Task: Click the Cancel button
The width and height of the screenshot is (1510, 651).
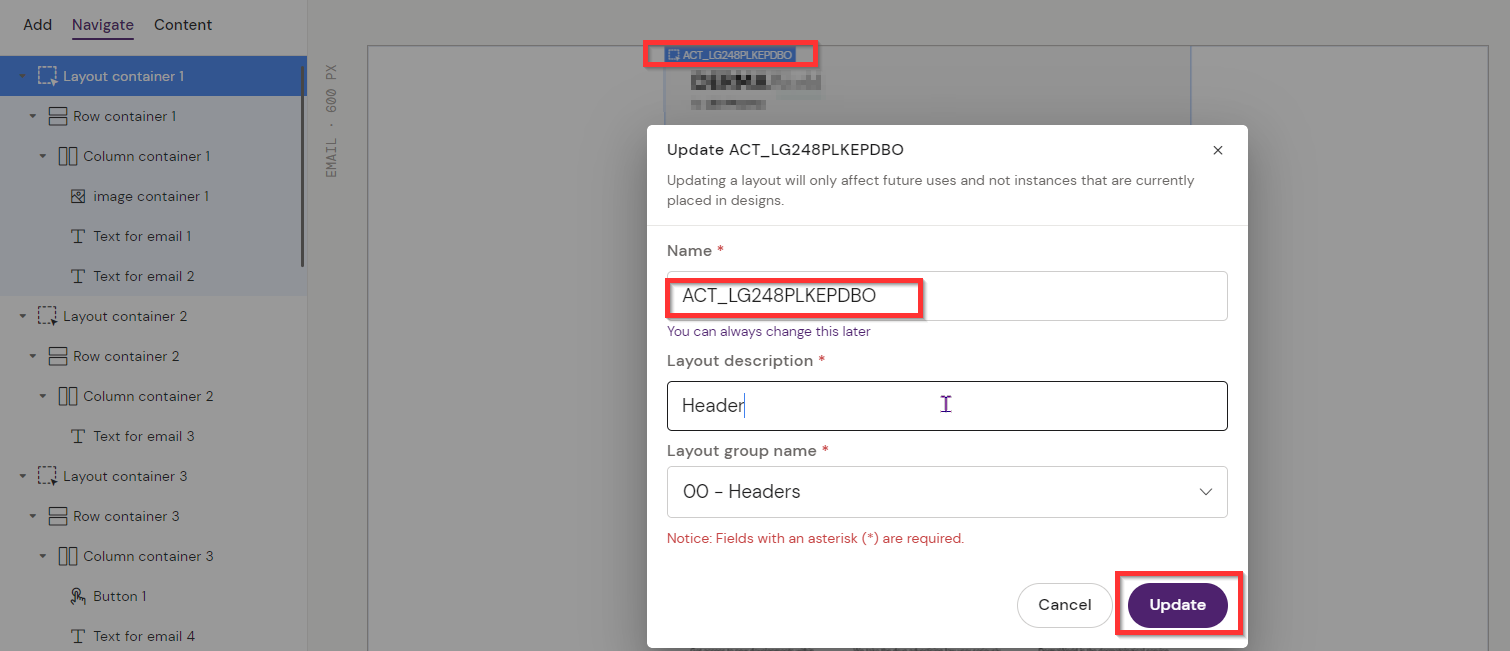Action: click(1064, 605)
